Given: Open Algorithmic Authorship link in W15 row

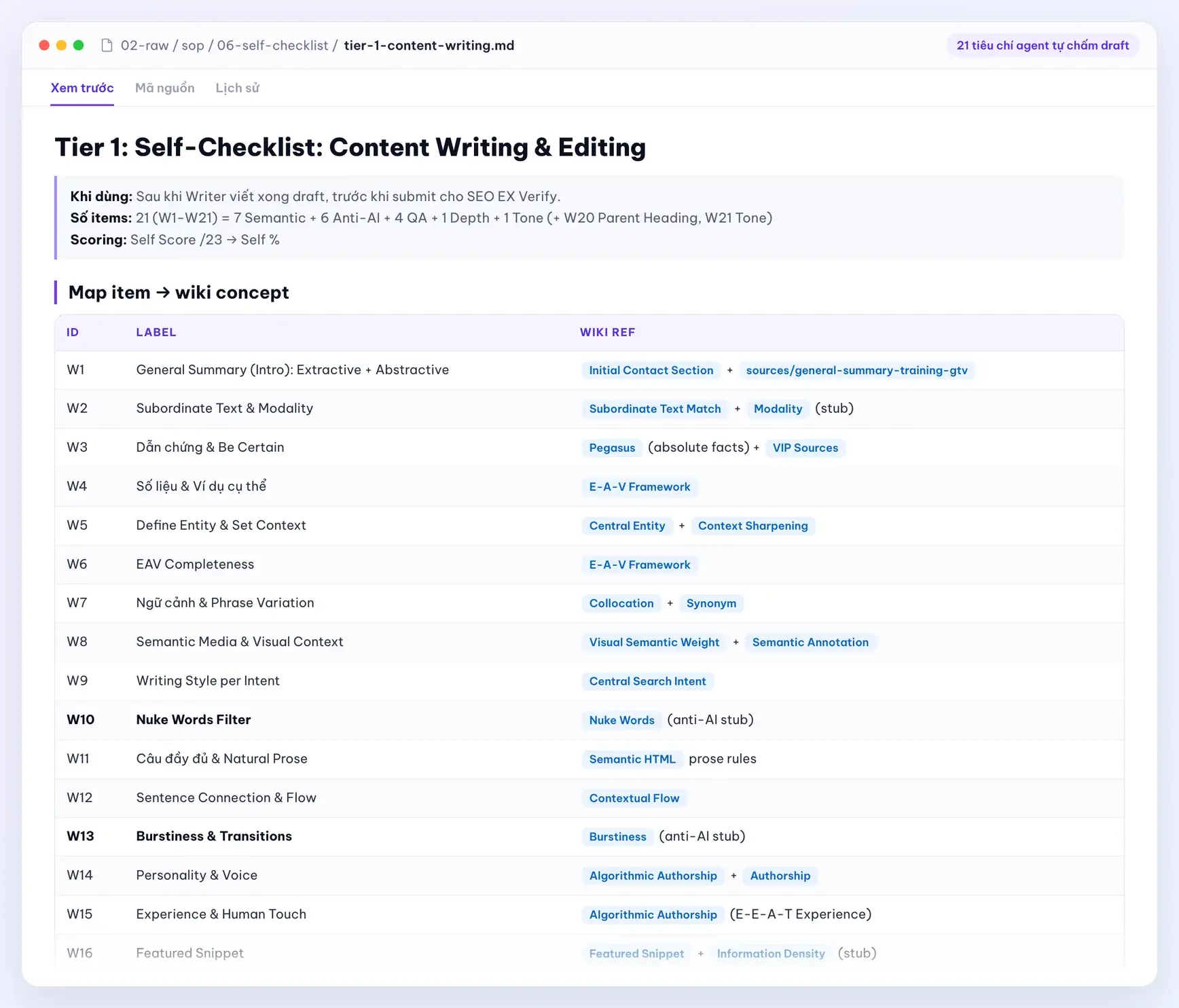Looking at the screenshot, I should [x=653, y=915].
